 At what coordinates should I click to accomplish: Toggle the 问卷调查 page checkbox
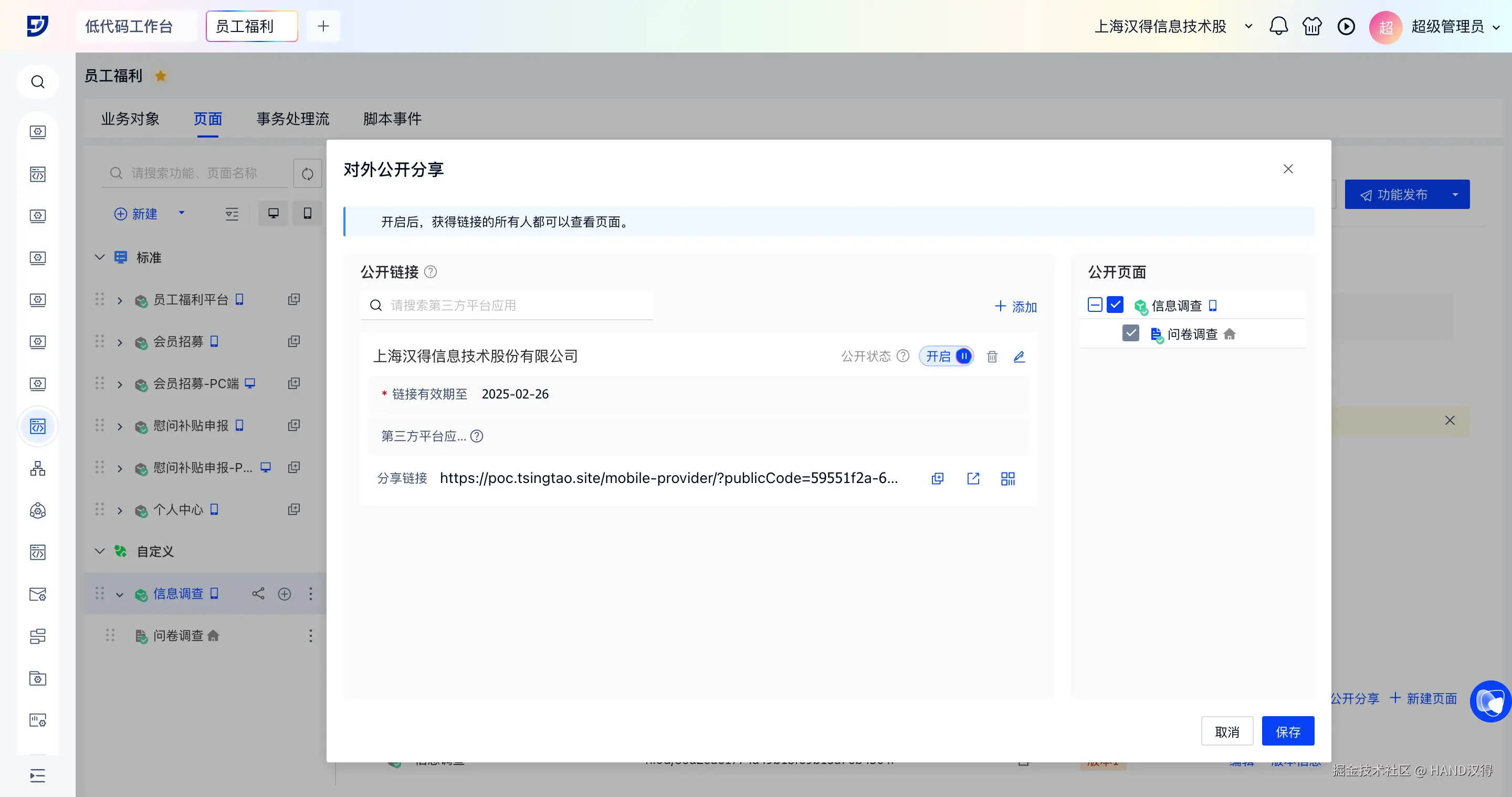pyautogui.click(x=1130, y=333)
